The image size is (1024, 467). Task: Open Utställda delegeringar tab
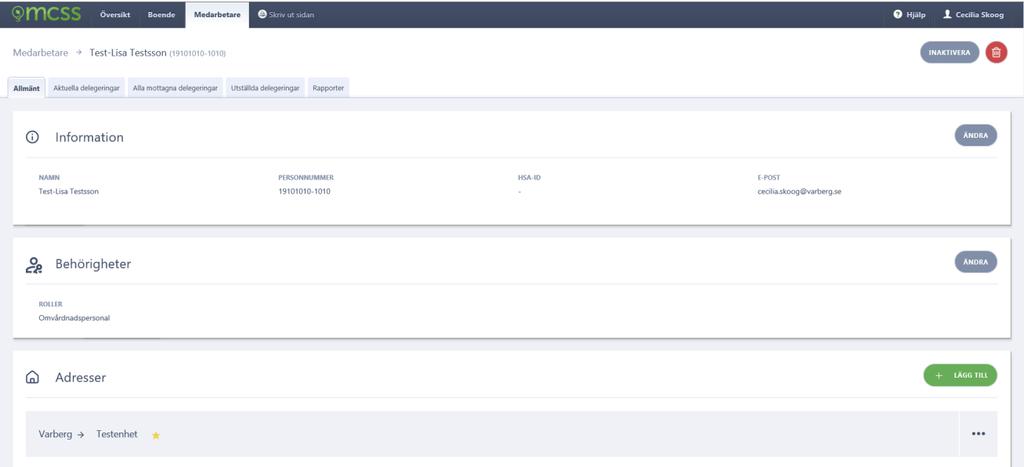point(265,88)
